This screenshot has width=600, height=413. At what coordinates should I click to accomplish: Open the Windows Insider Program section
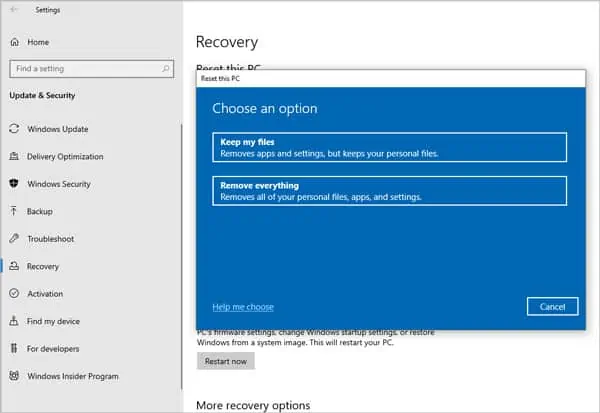coord(72,376)
